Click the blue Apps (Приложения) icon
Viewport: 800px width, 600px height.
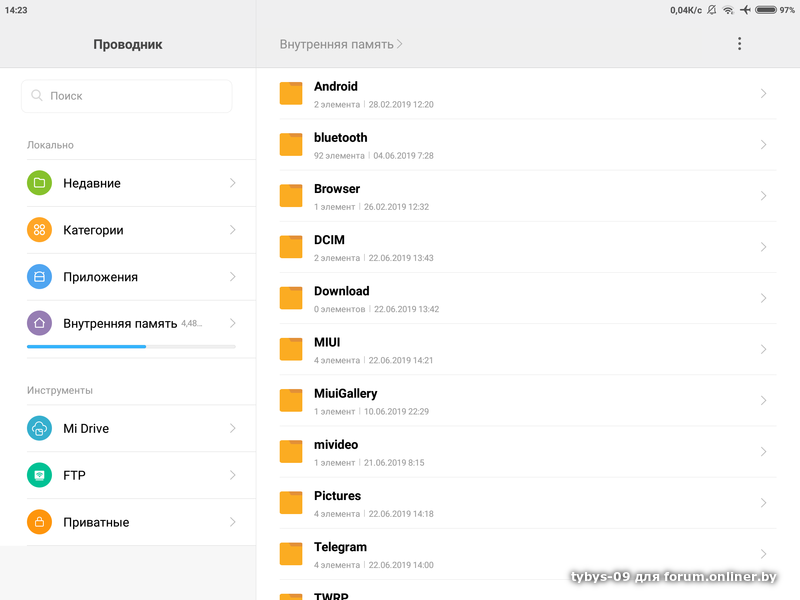tap(39, 277)
